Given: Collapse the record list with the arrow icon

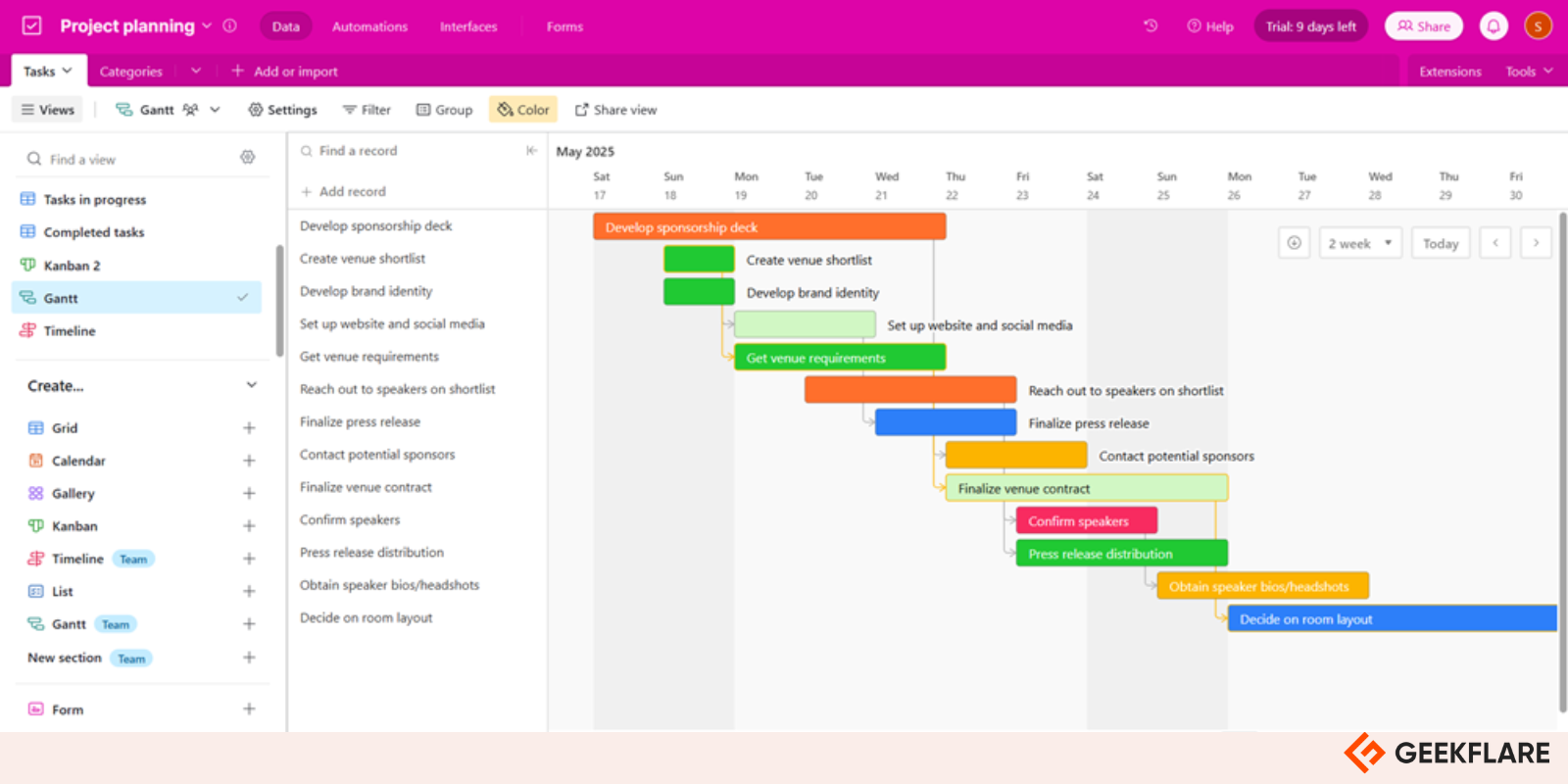Looking at the screenshot, I should pyautogui.click(x=531, y=150).
